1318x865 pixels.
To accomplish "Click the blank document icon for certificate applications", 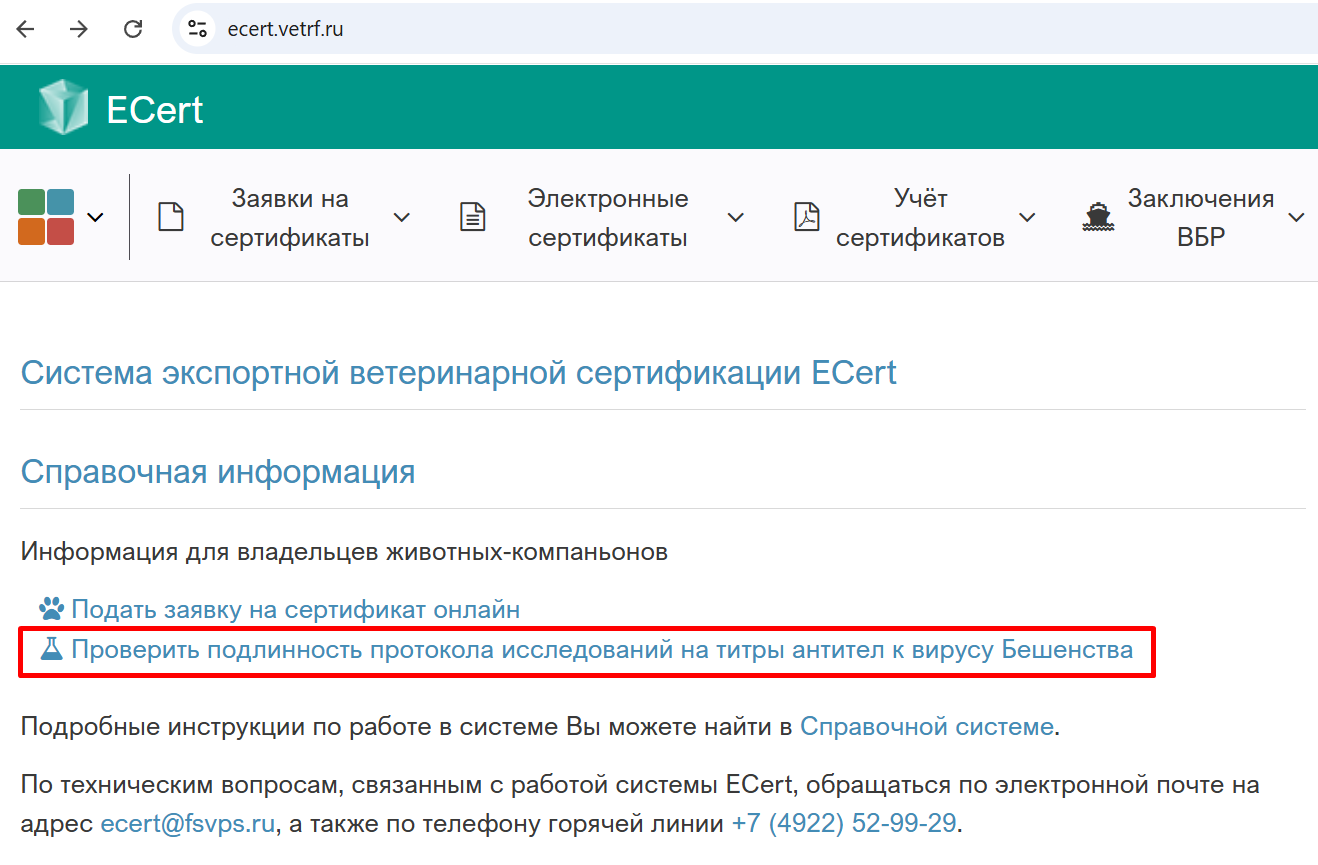I will point(172,217).
